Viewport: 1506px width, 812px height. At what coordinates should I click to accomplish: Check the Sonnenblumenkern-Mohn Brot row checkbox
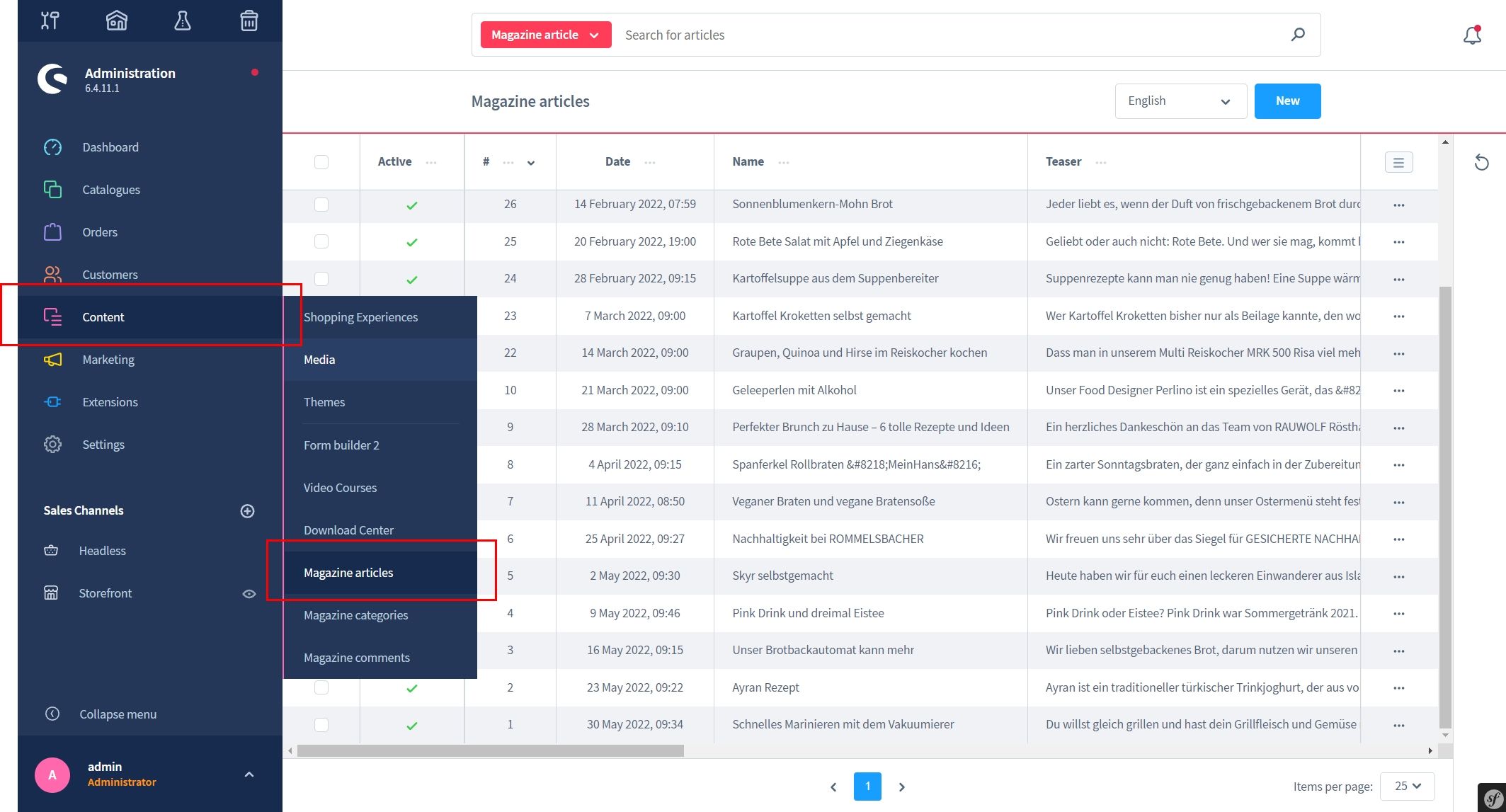321,205
